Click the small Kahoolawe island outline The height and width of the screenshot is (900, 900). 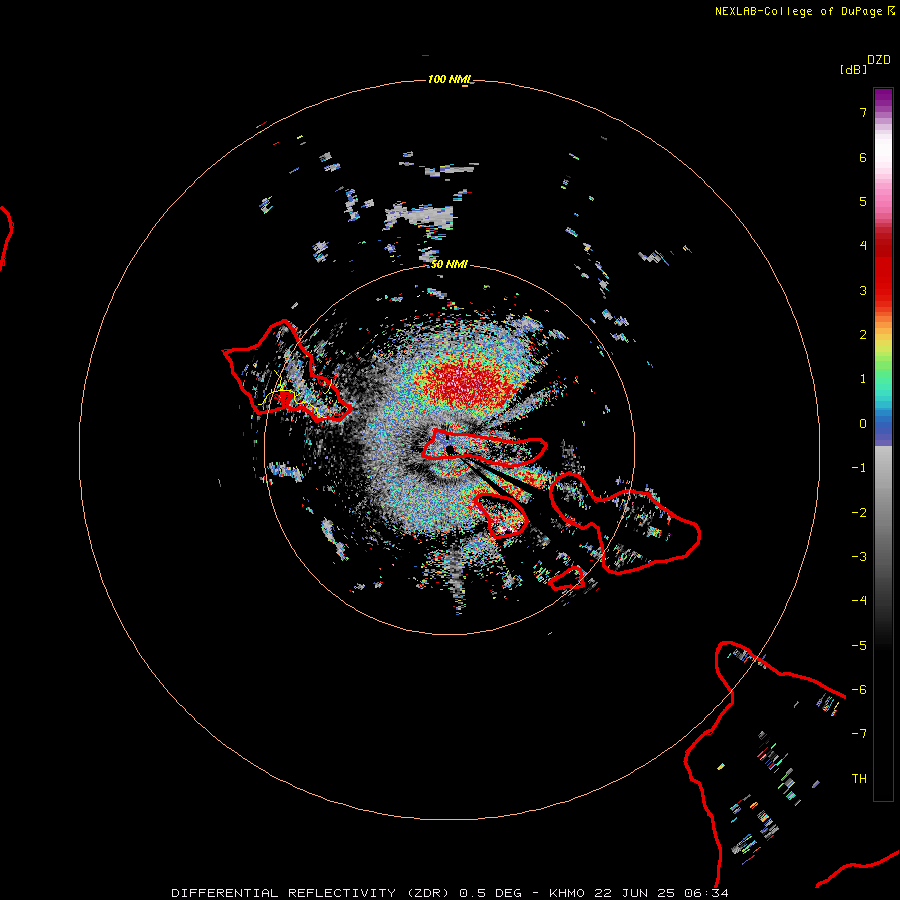point(567,578)
